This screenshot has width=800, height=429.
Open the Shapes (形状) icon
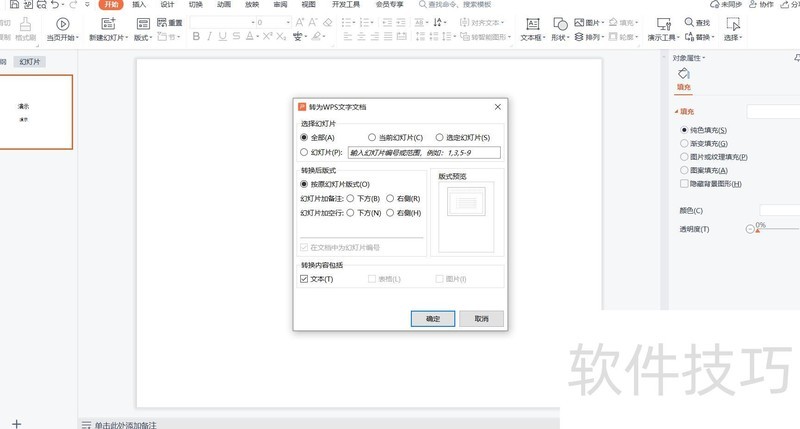pos(560,24)
